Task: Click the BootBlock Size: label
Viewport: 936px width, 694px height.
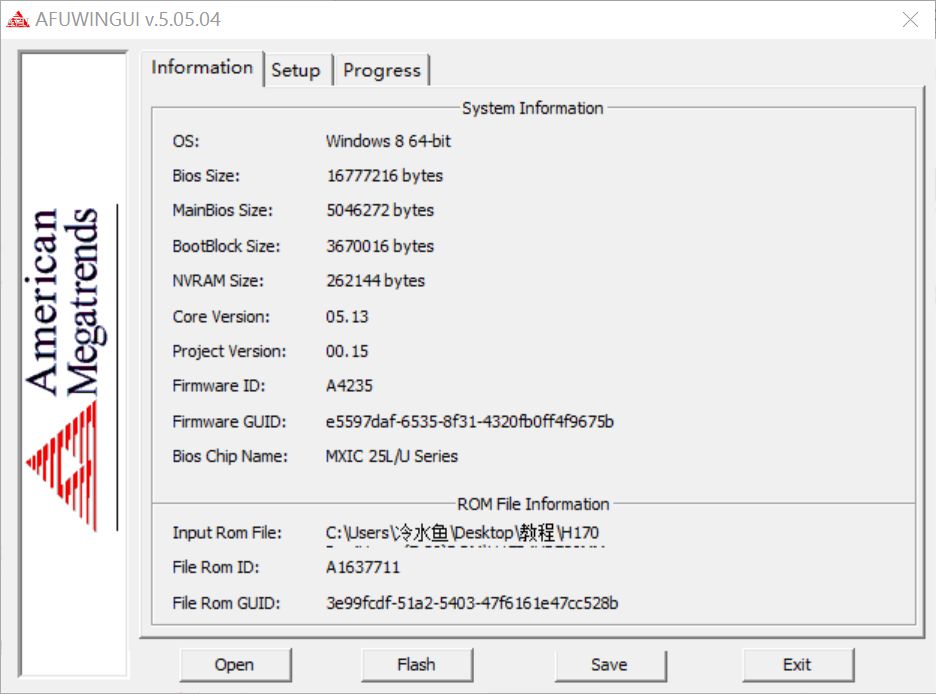Action: click(x=226, y=246)
